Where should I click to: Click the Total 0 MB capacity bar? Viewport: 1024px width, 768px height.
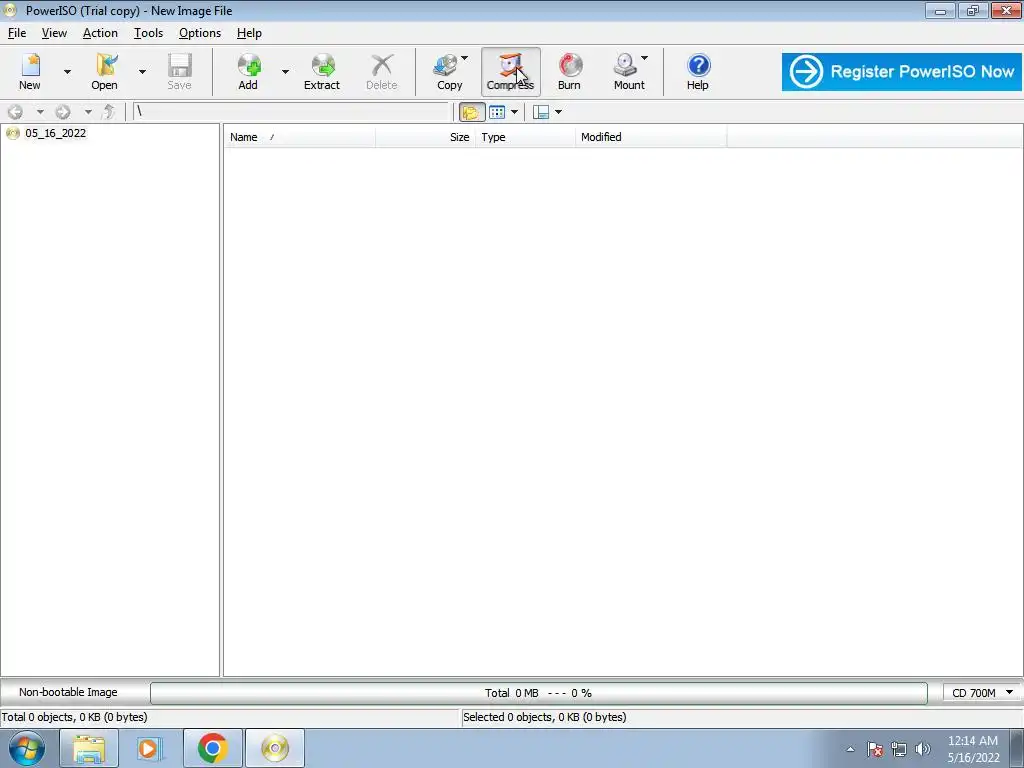coord(538,693)
